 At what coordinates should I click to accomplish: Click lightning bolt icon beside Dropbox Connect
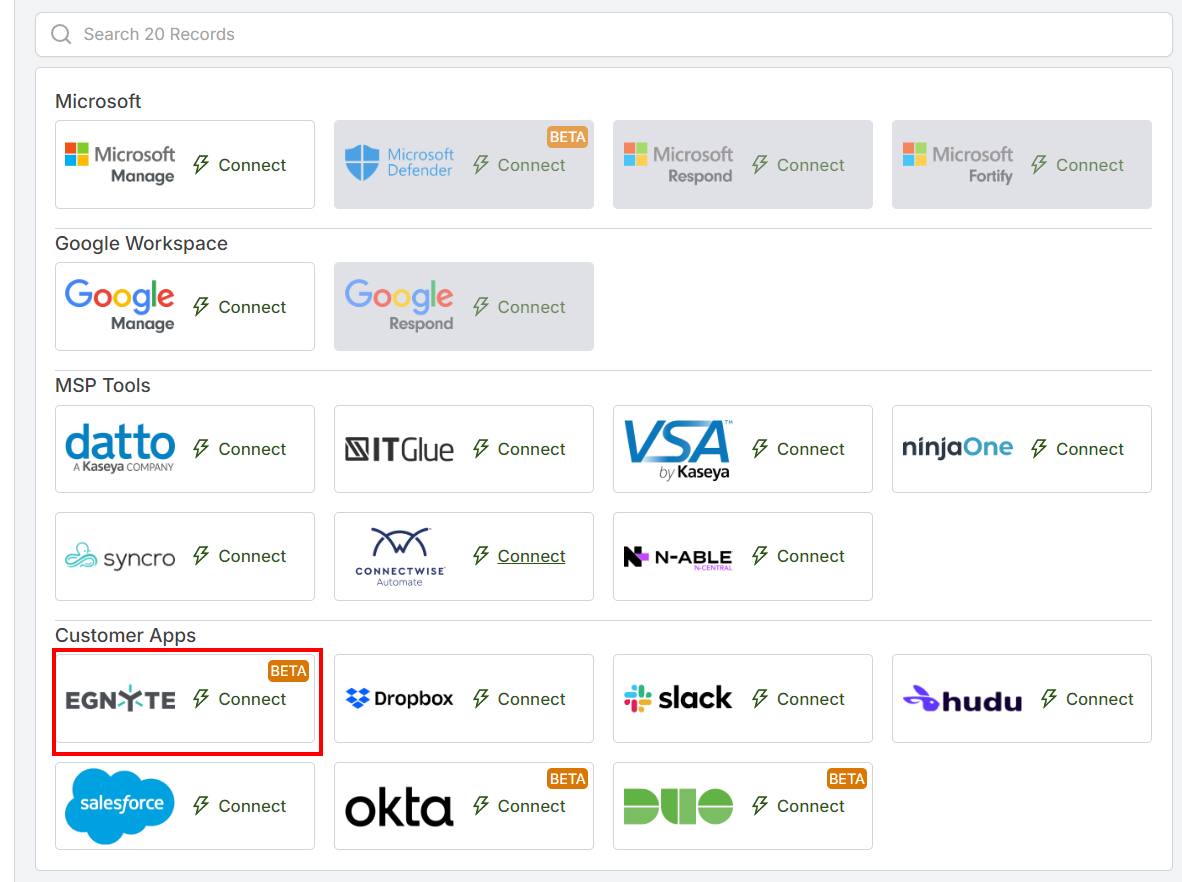[x=481, y=699]
